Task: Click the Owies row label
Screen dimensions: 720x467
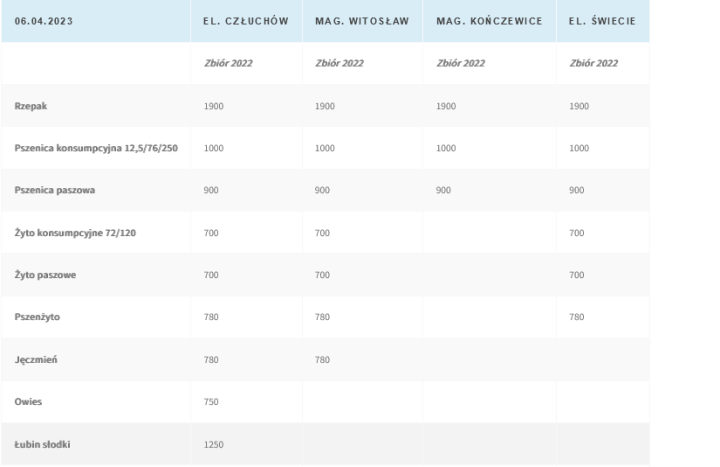Action: 29,400
